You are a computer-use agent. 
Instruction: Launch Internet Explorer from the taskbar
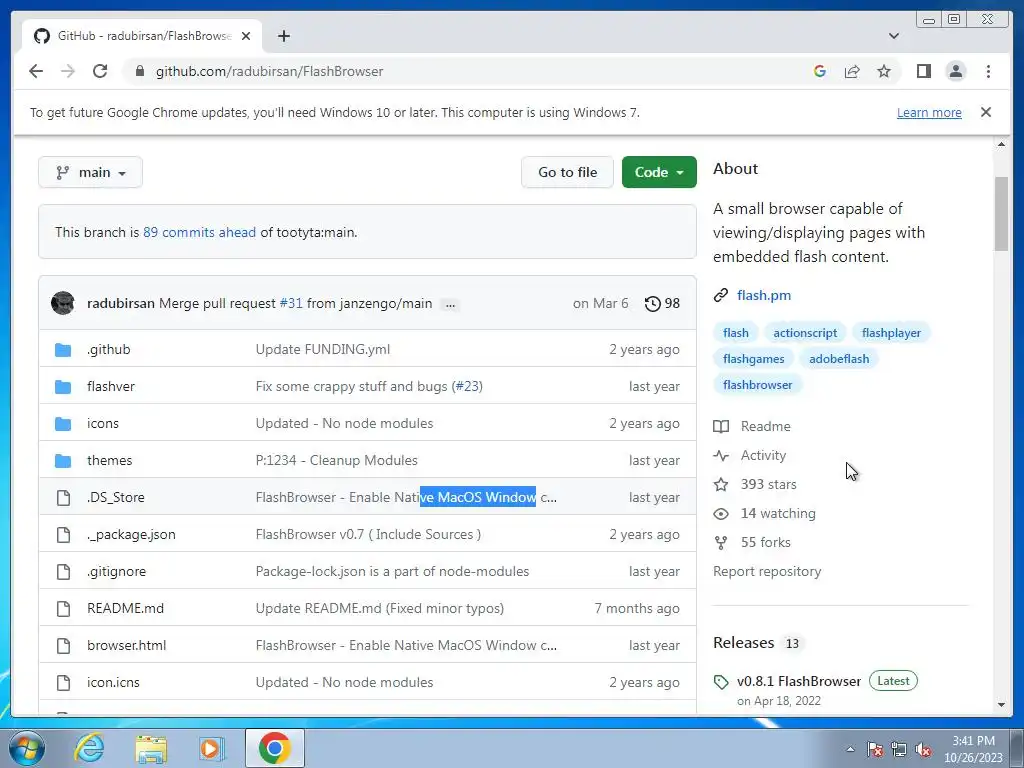pyautogui.click(x=89, y=748)
